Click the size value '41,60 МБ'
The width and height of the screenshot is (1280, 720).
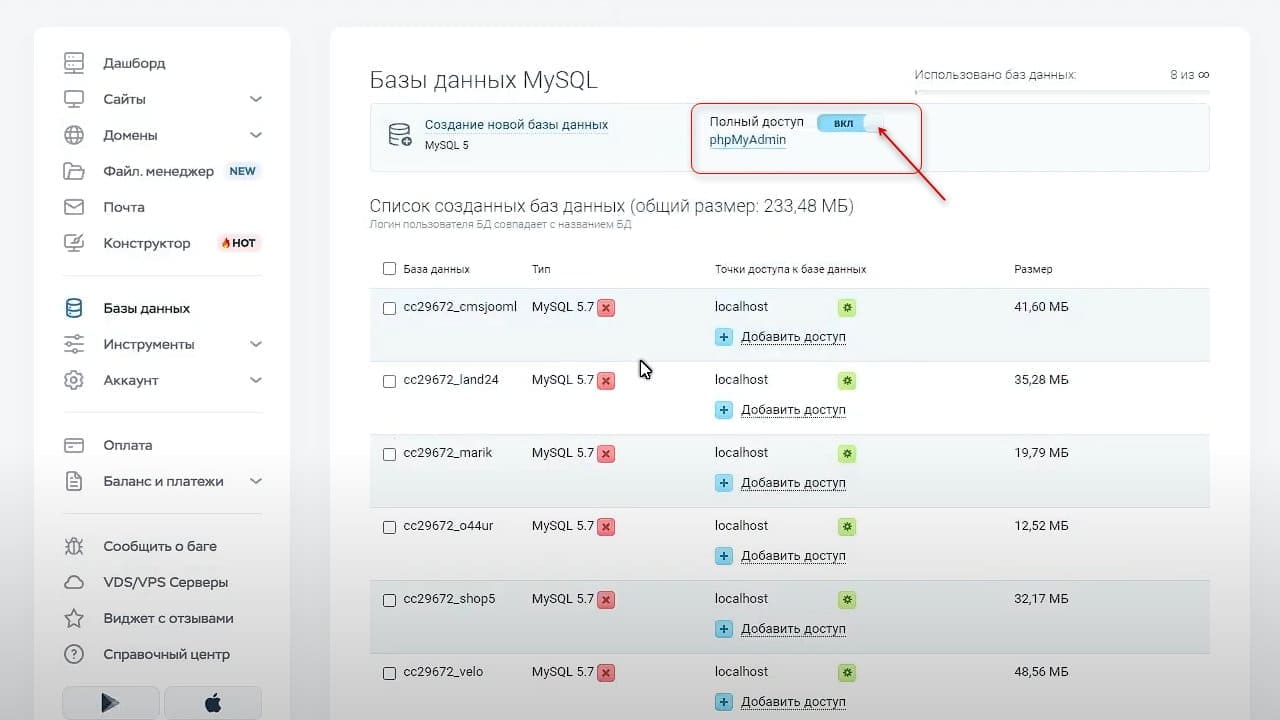pos(1041,307)
